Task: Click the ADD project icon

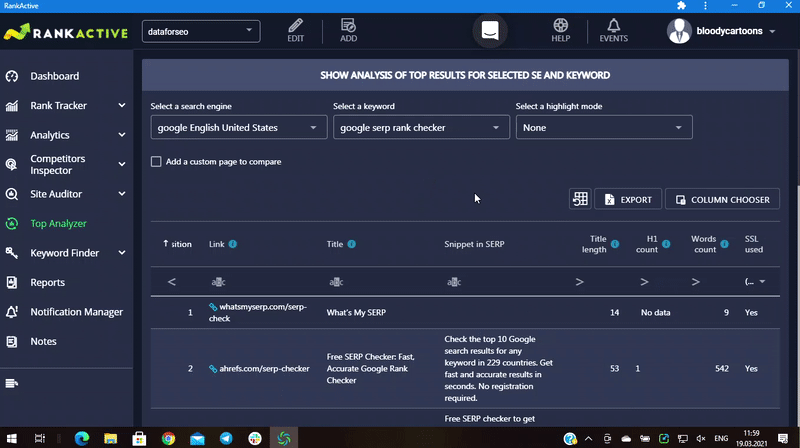Action: pos(348,26)
